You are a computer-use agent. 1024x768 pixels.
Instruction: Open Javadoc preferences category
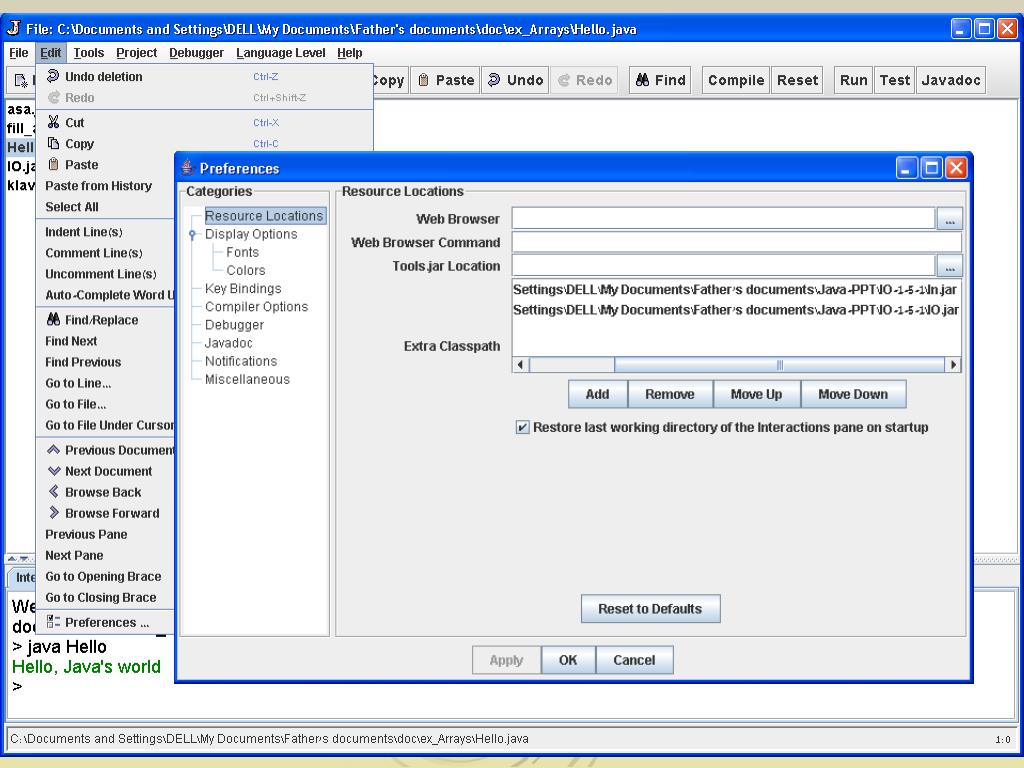(229, 343)
